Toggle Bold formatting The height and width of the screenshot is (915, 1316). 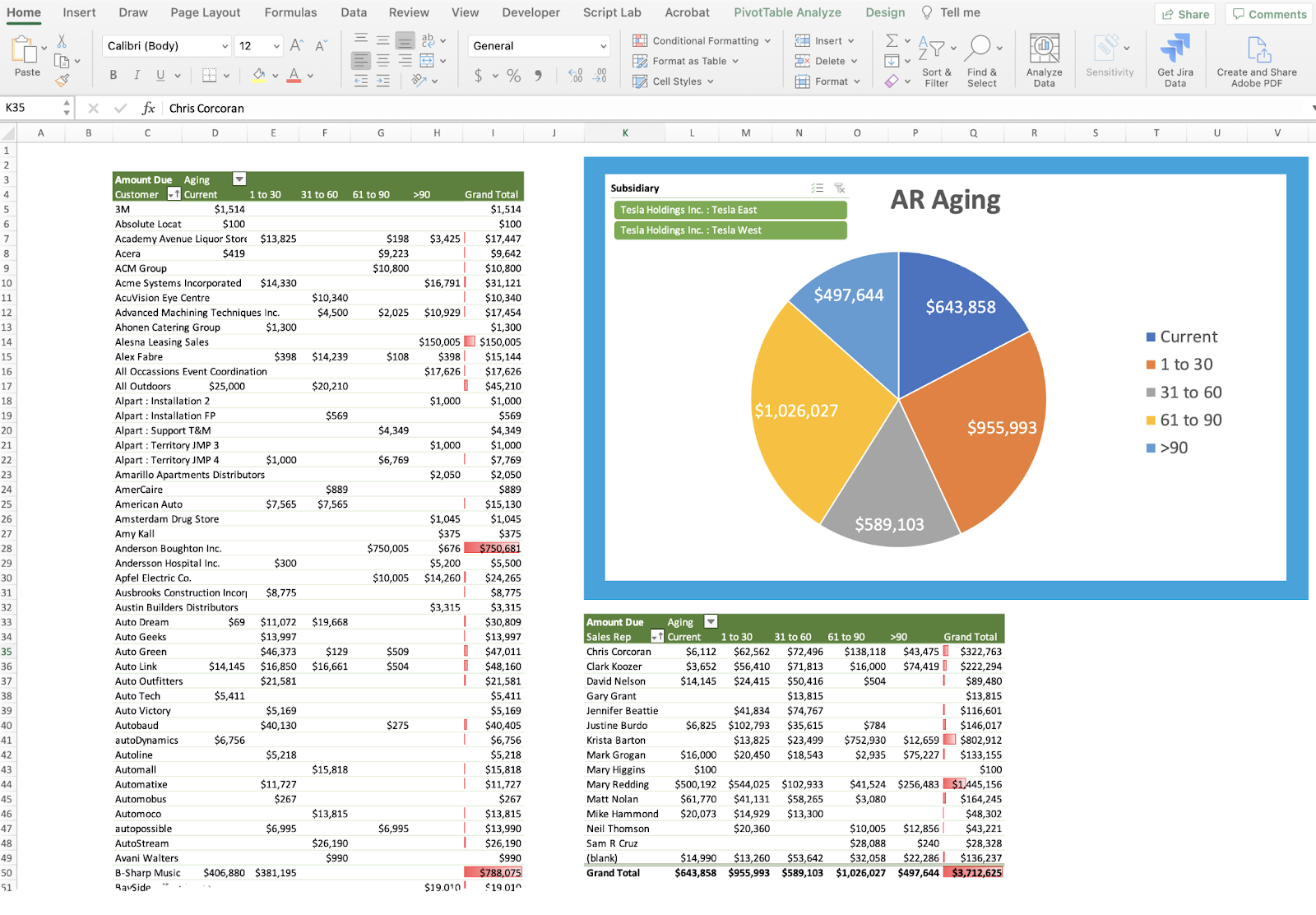point(114,76)
